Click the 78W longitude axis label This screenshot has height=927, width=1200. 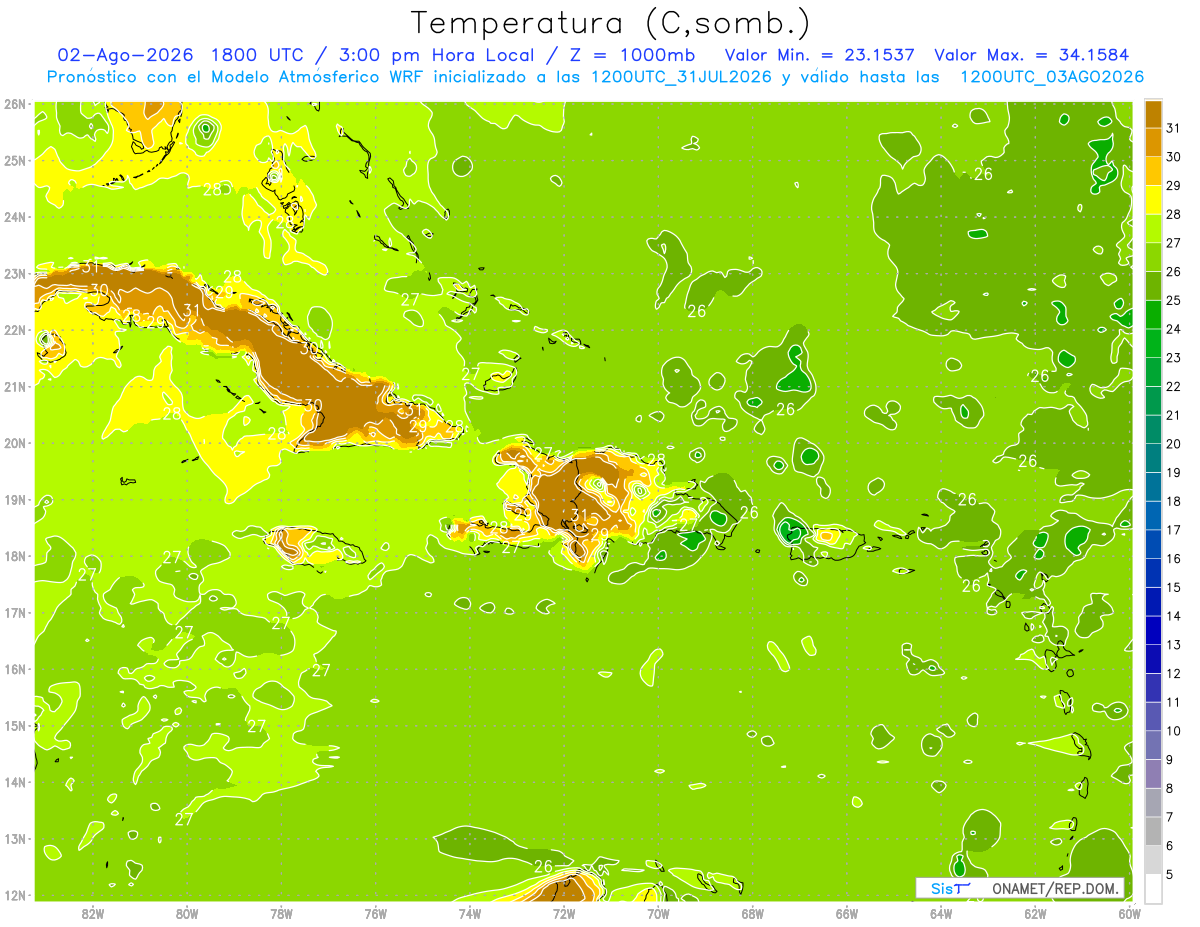[x=281, y=914]
